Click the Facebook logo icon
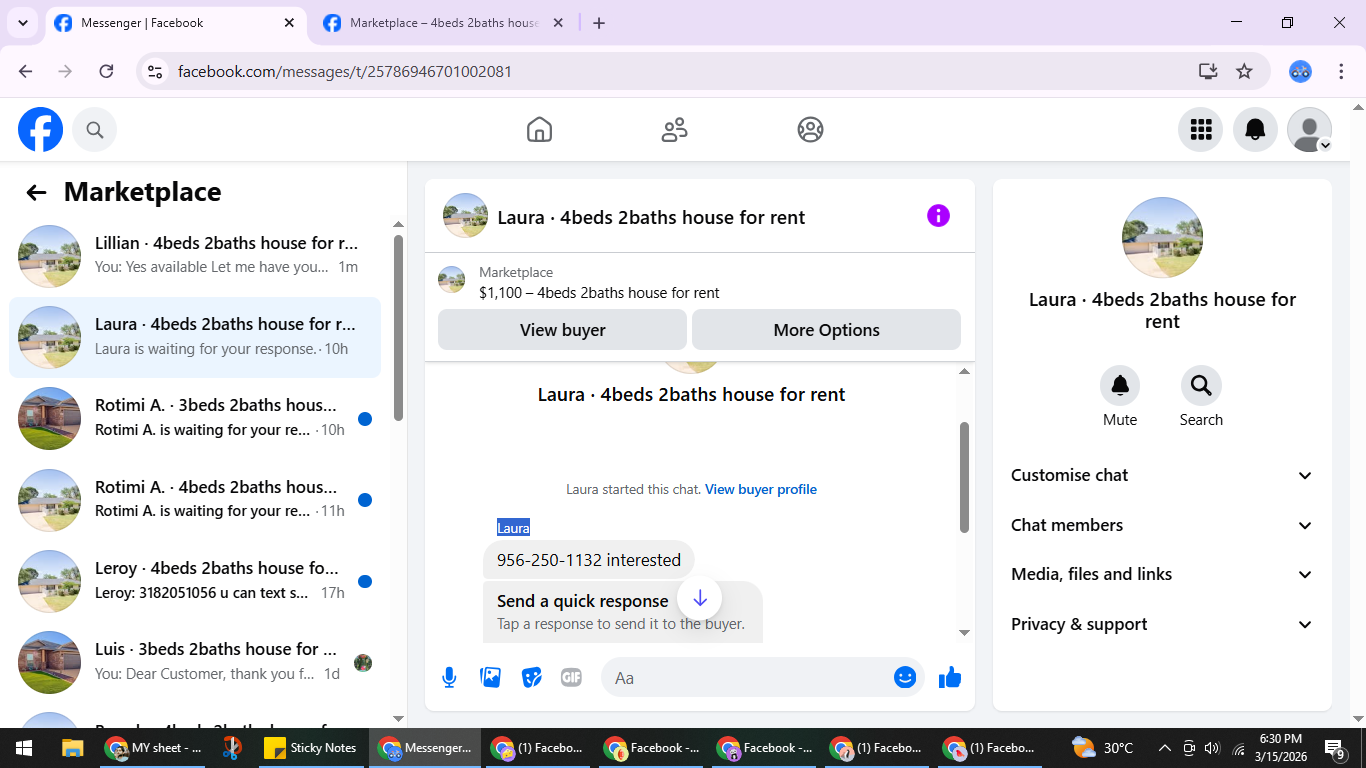The image size is (1366, 768). (41, 130)
